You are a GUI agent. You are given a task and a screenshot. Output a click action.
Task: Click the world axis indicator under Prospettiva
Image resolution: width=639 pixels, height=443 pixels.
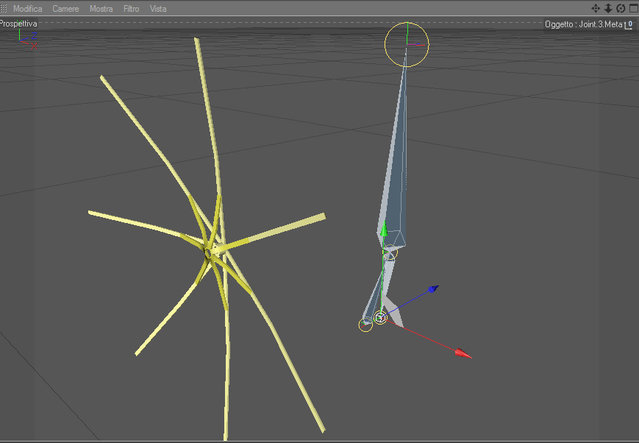[x=28, y=39]
